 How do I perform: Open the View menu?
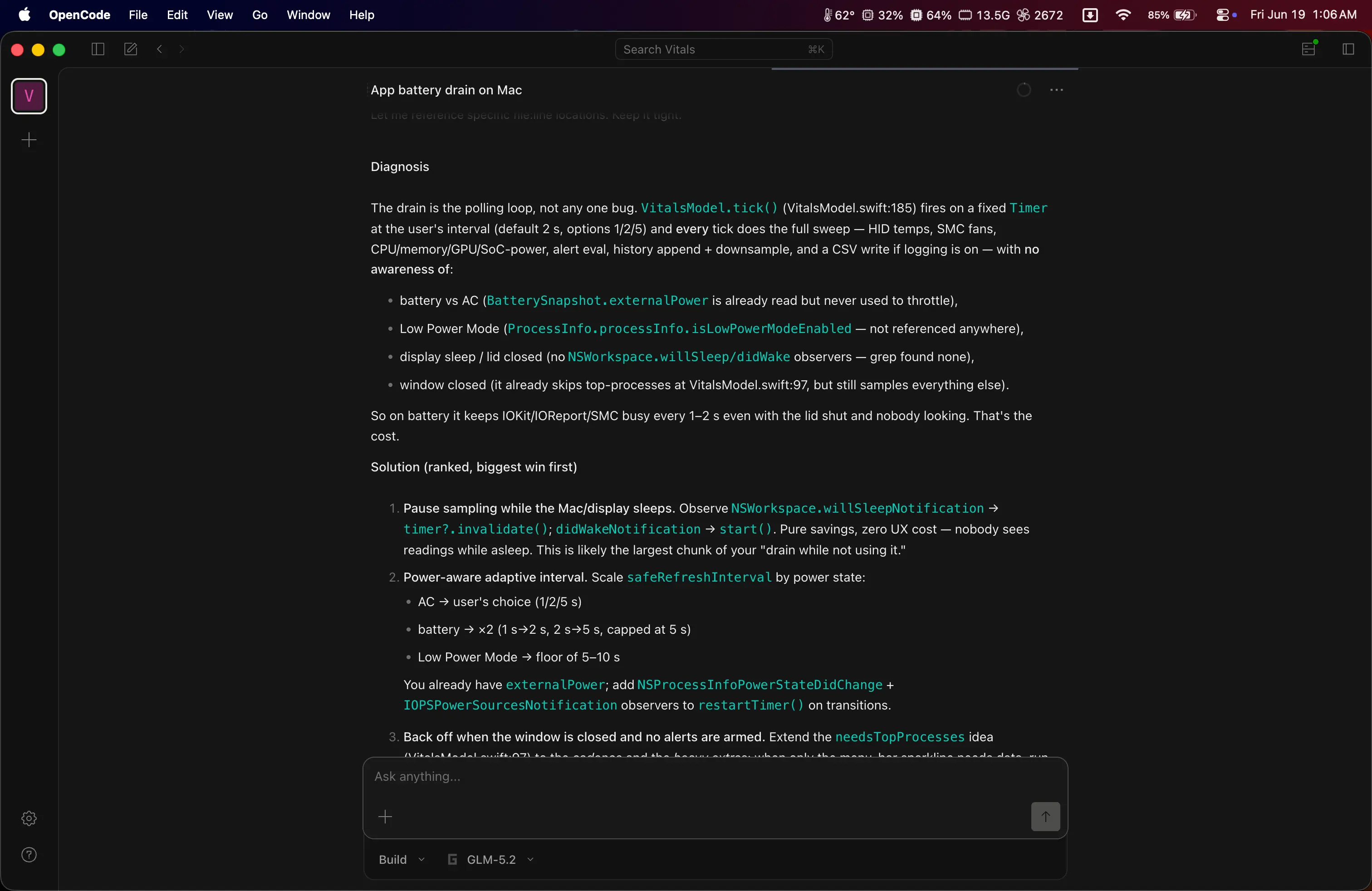click(220, 15)
